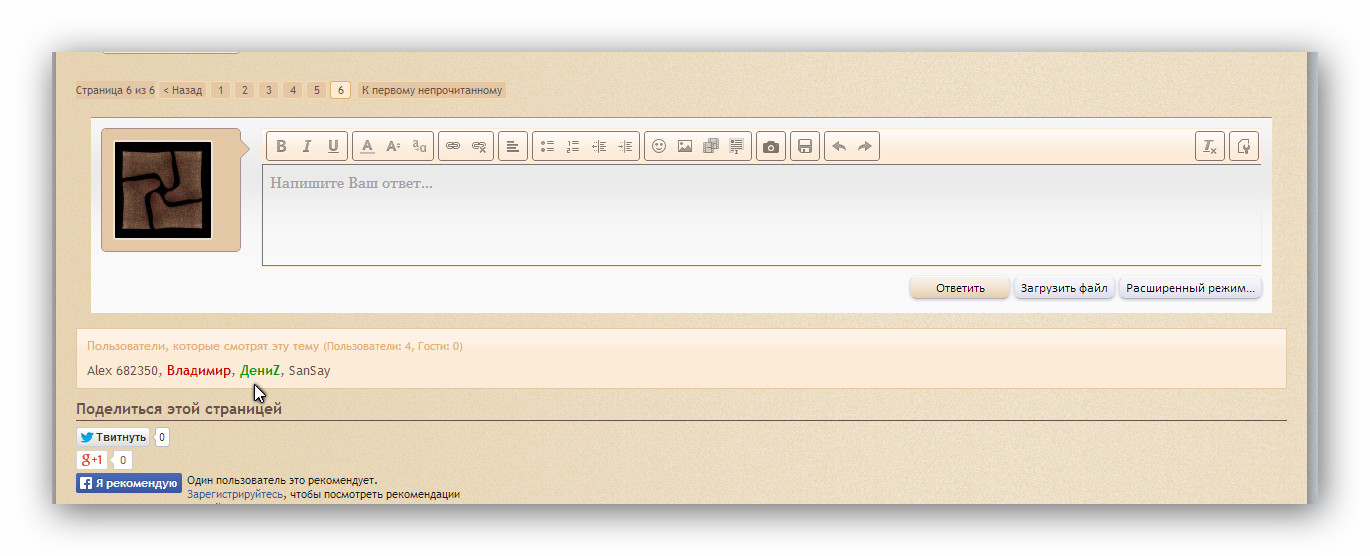Open user Владимир profile
Viewport: 1370px width, 556px height.
coord(199,371)
